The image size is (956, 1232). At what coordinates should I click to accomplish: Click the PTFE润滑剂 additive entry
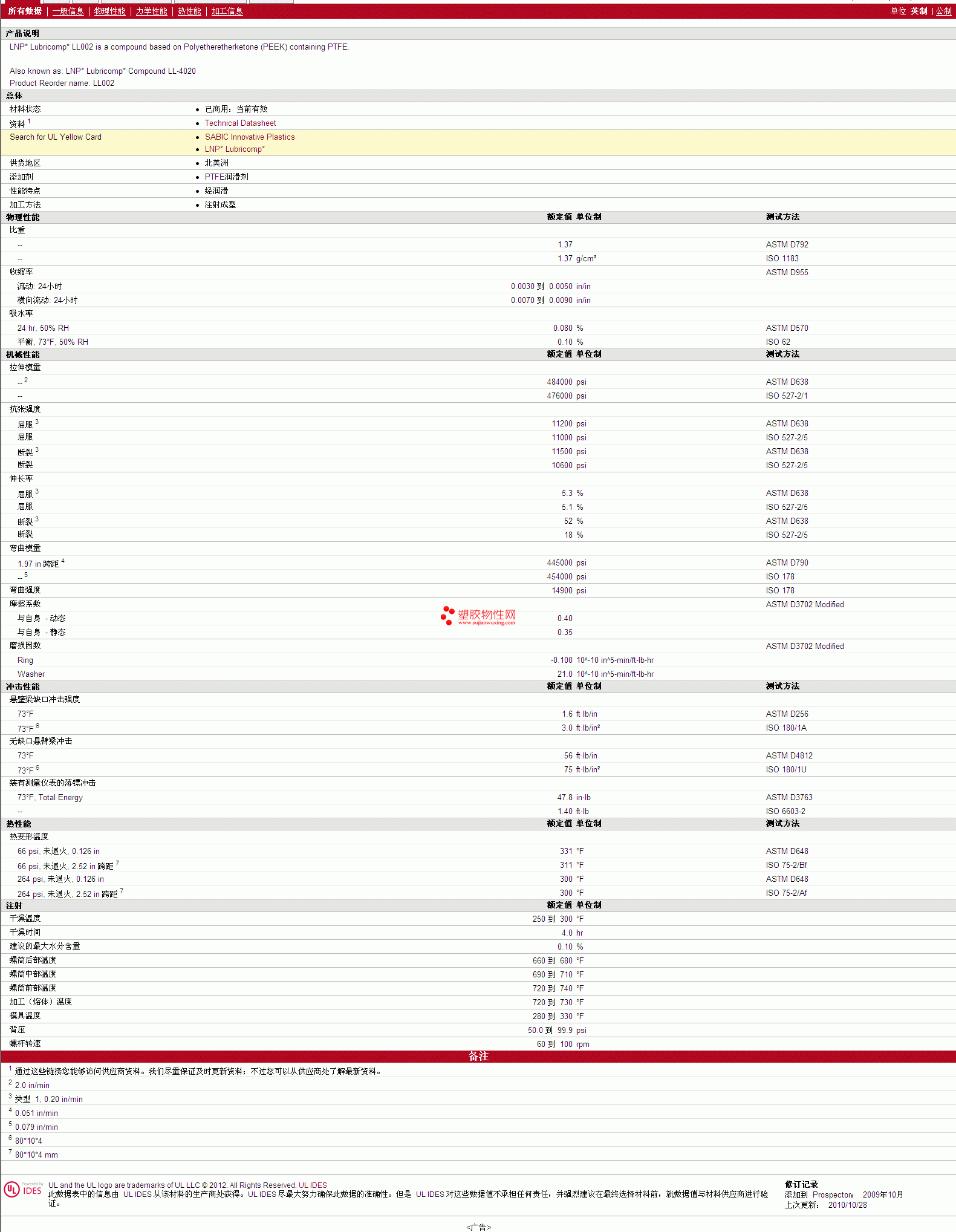pyautogui.click(x=226, y=177)
